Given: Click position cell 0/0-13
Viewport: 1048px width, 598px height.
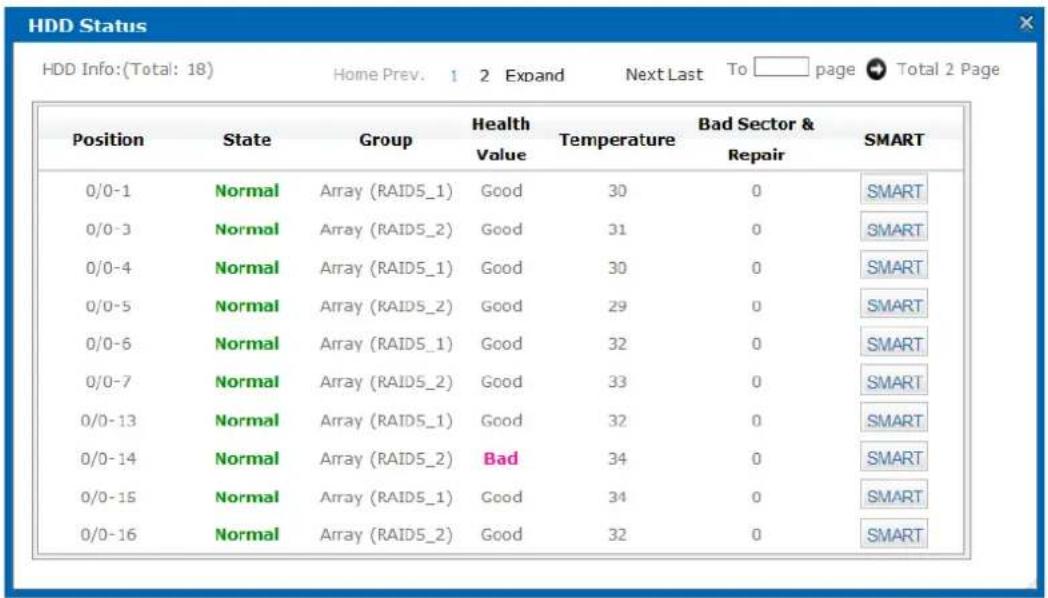Looking at the screenshot, I should tap(108, 420).
